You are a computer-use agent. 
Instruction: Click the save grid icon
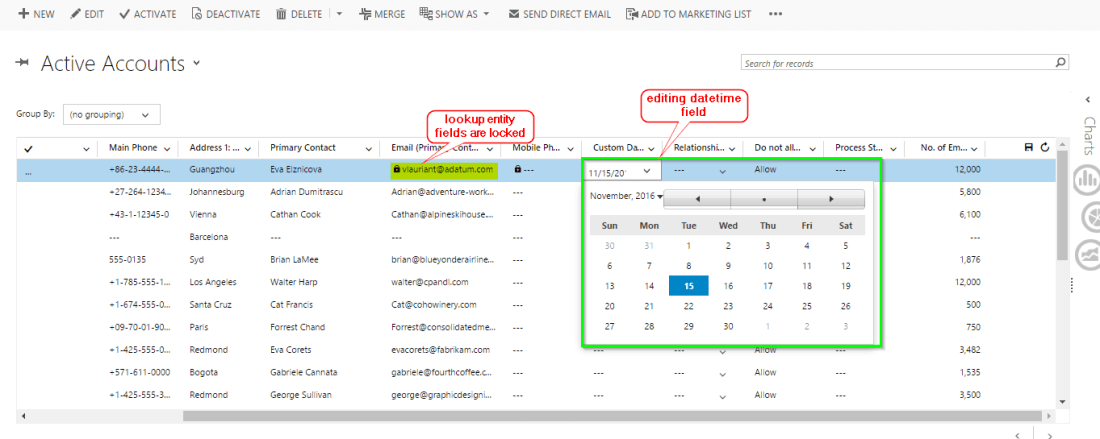(x=1029, y=148)
